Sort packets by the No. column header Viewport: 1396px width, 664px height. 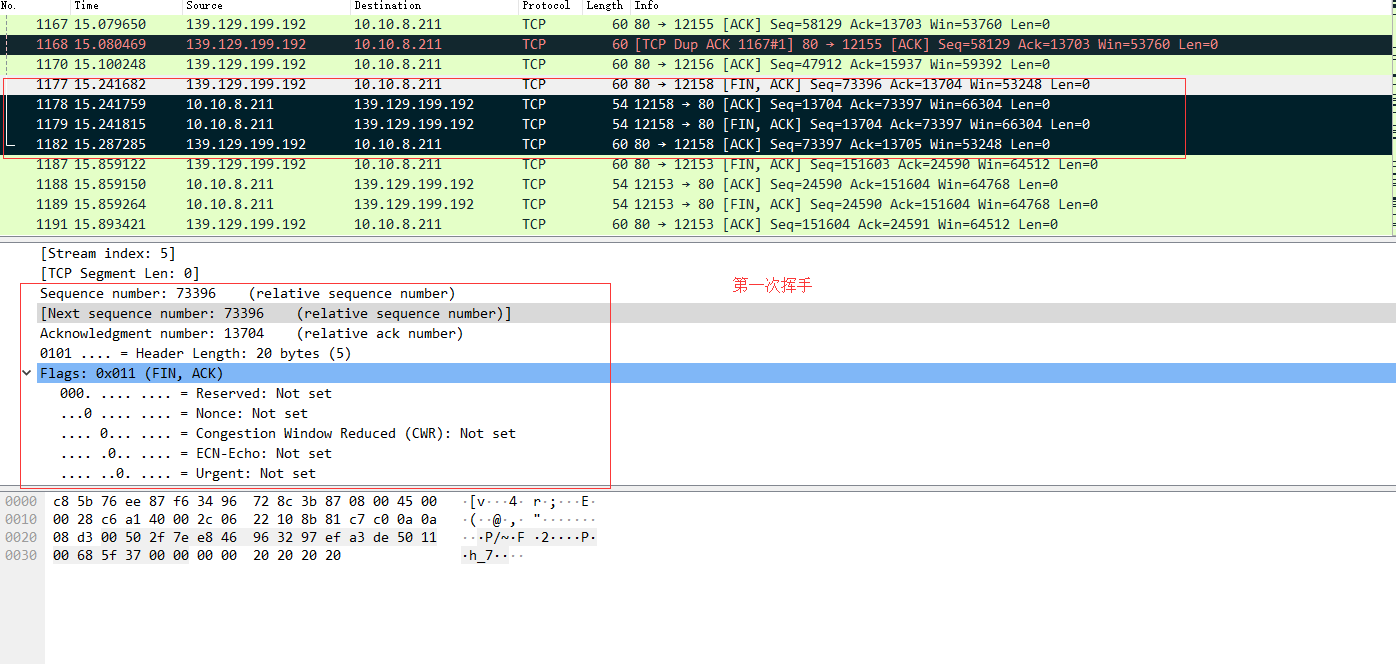click(x=9, y=6)
